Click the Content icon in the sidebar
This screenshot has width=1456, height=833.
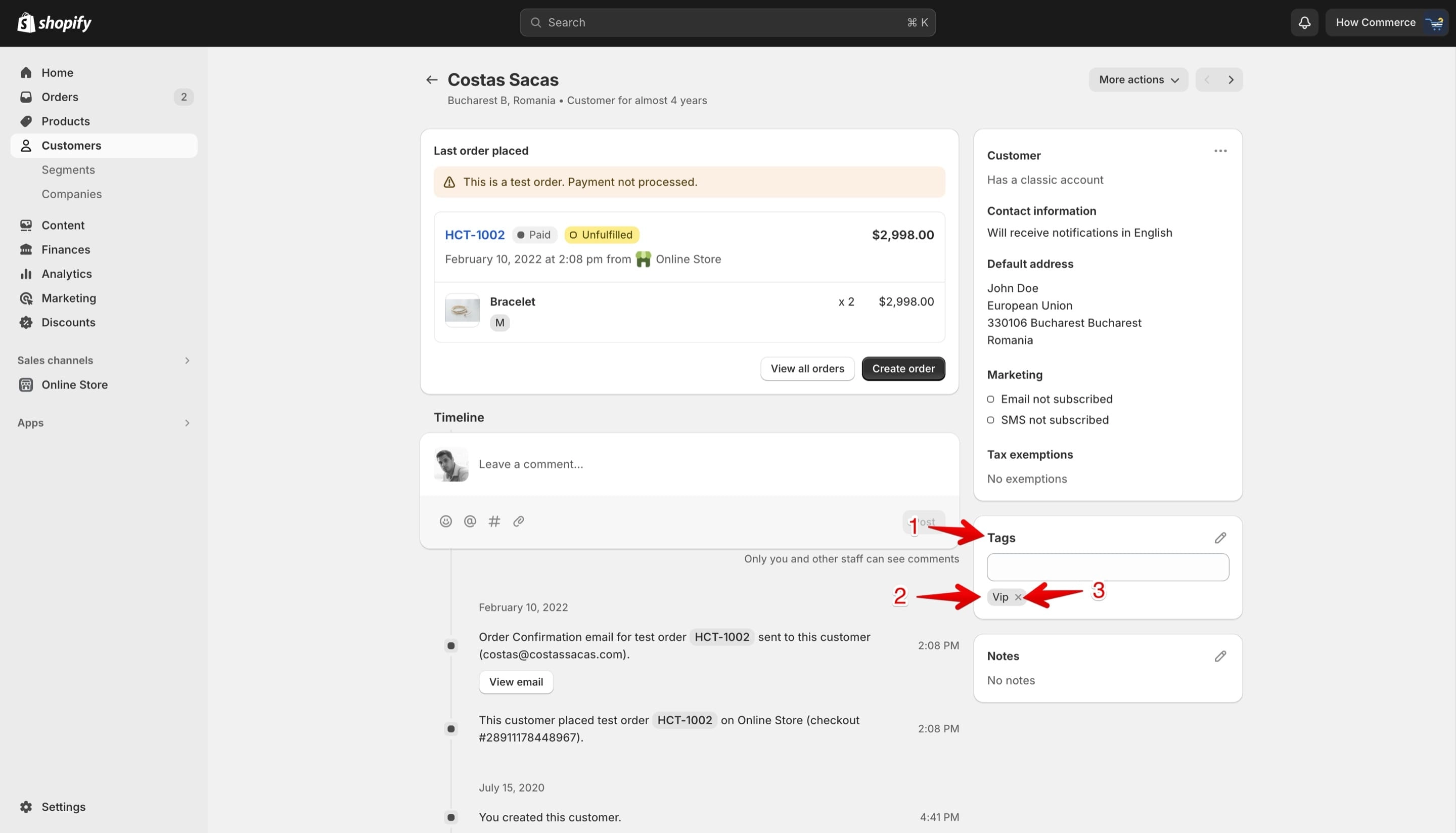[x=26, y=226]
